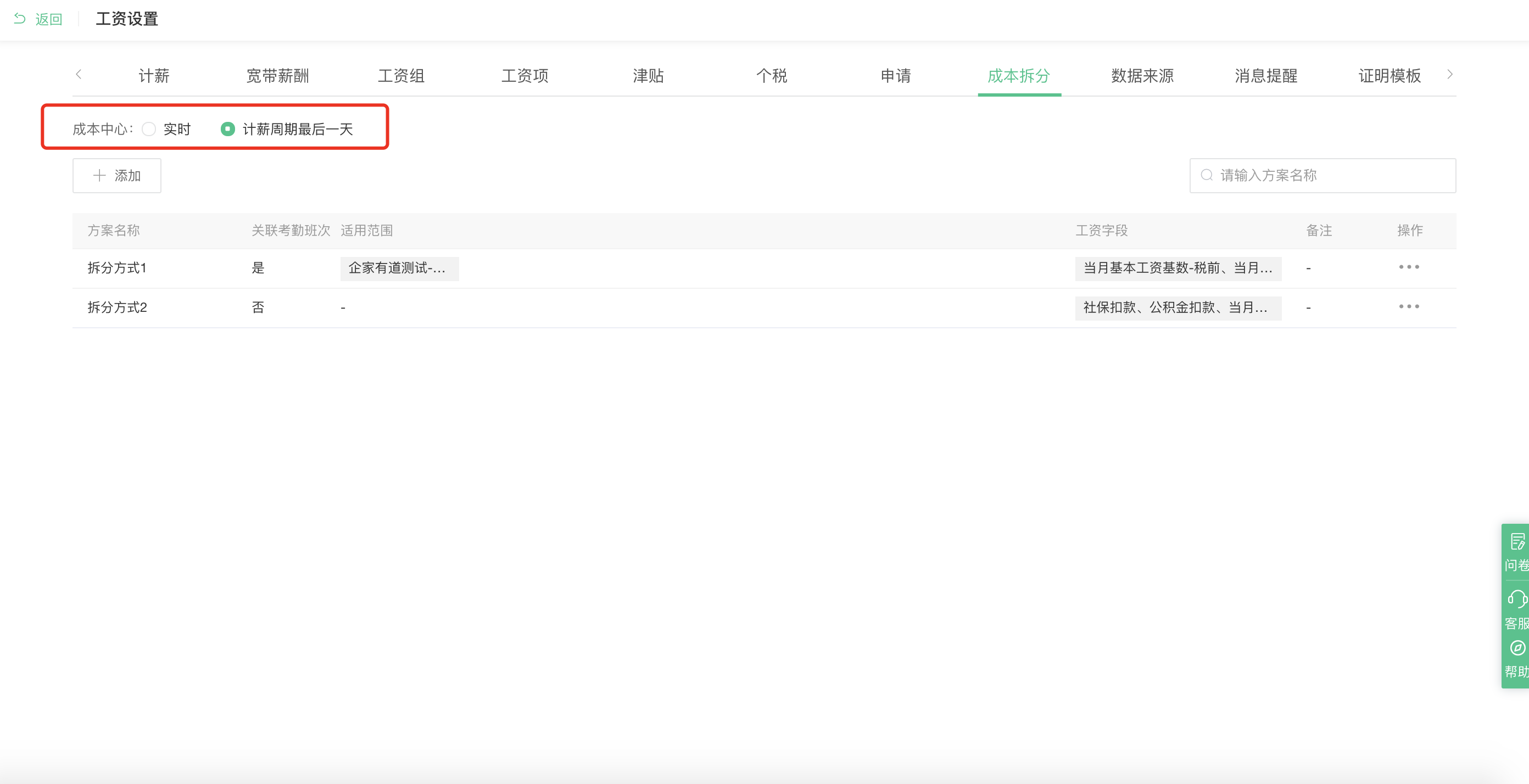Viewport: 1529px width, 784px height.
Task: Select the 实时 radio option
Action: [149, 129]
